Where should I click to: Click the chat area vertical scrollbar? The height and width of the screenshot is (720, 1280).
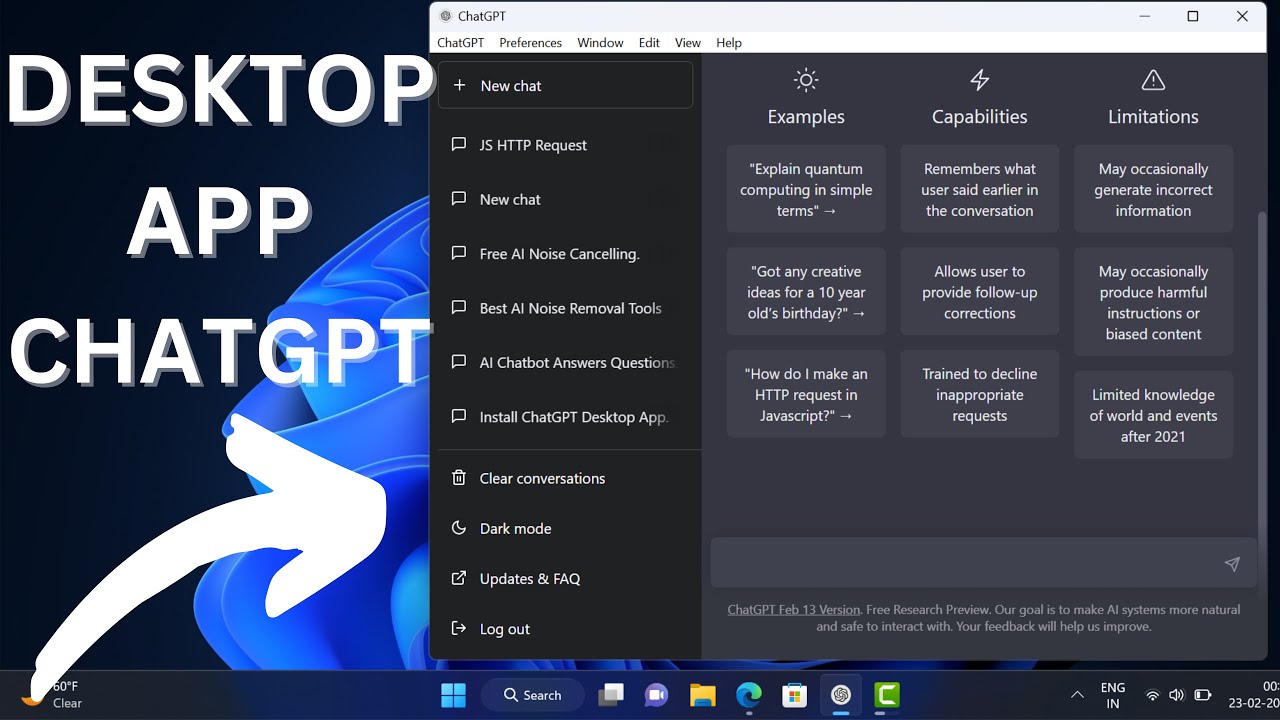coord(1262,375)
